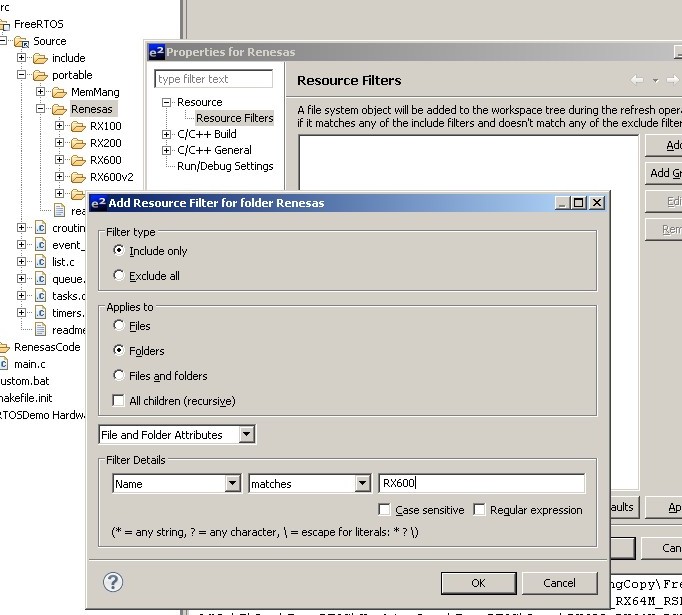Select Run/Debug Settings in properties tree
682x615 pixels.
tap(225, 166)
